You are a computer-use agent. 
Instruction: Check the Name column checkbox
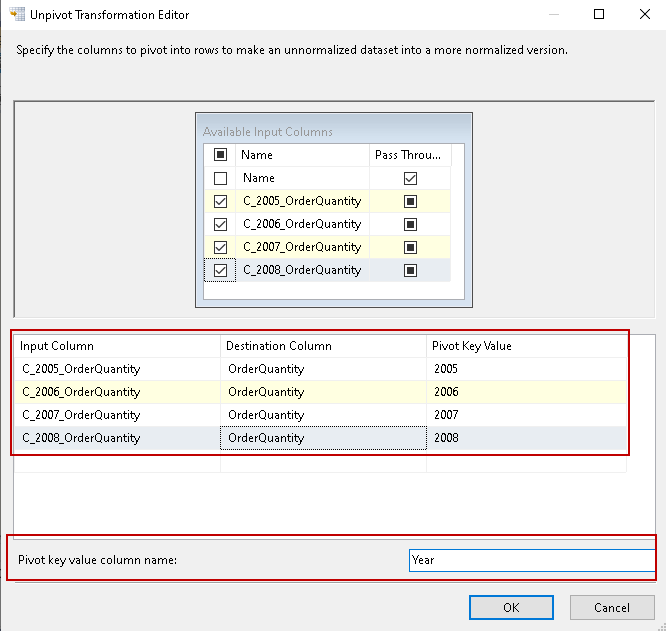coord(221,178)
